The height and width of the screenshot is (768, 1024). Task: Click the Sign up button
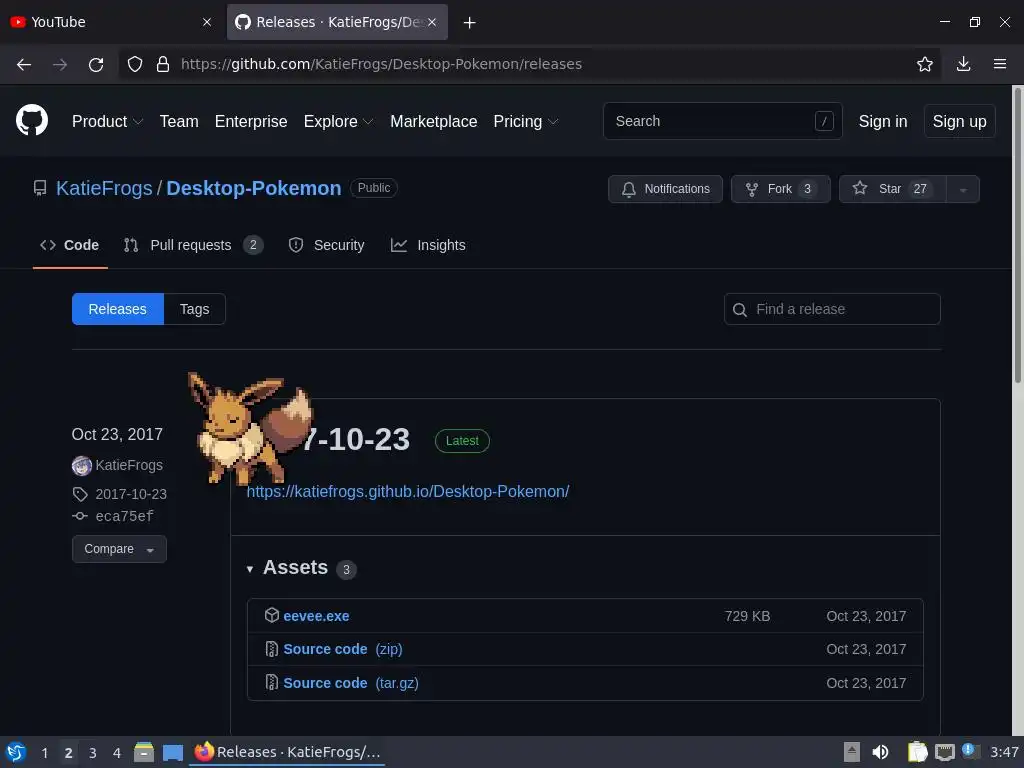click(959, 121)
